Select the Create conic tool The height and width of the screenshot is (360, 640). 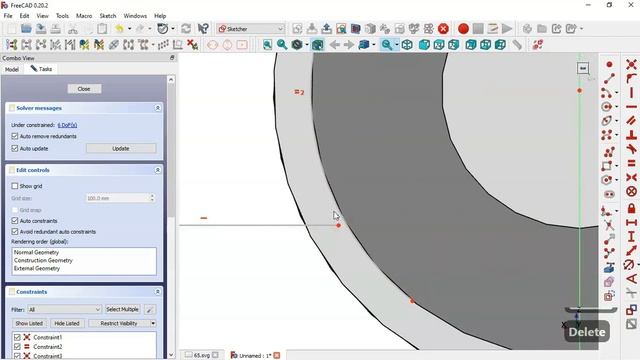[607, 121]
